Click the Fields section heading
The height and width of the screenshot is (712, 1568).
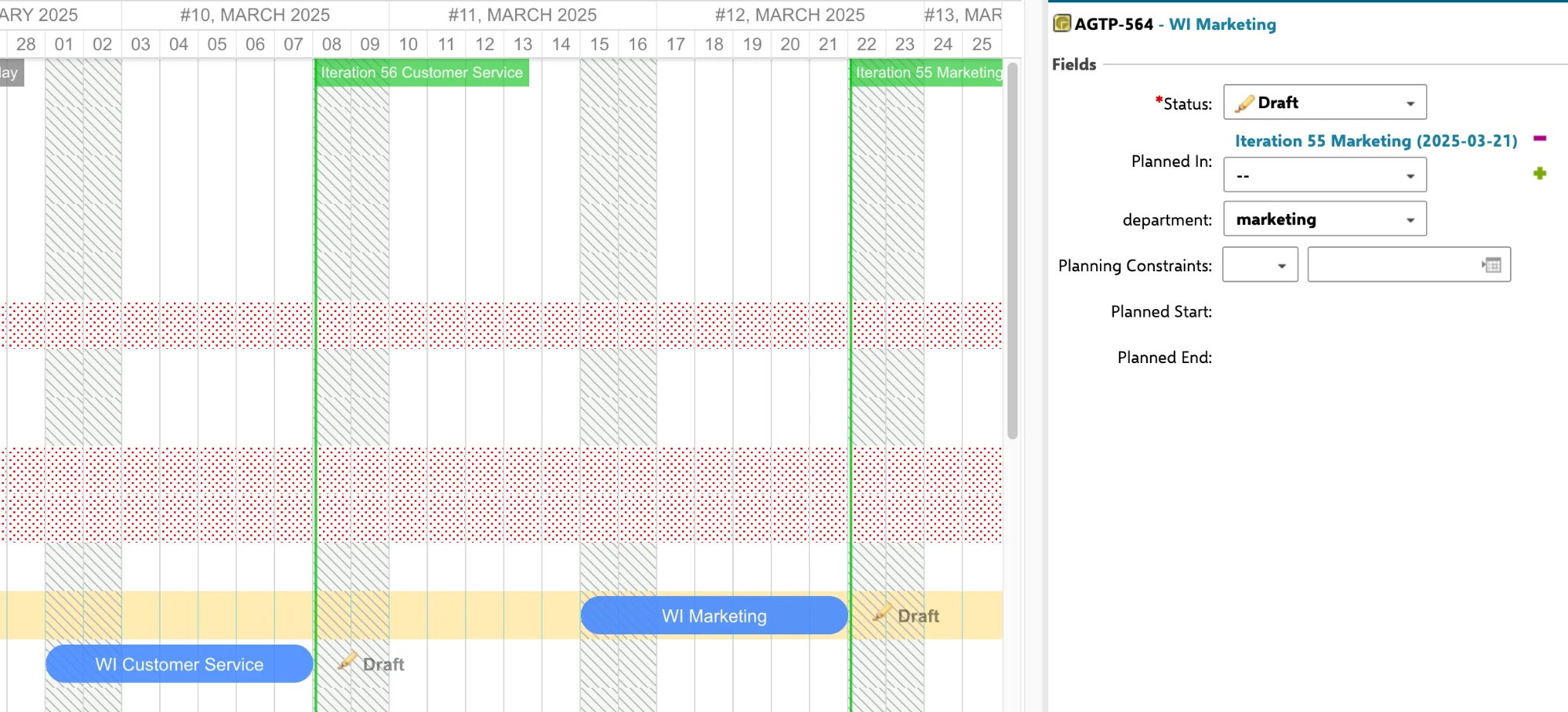[x=1074, y=64]
